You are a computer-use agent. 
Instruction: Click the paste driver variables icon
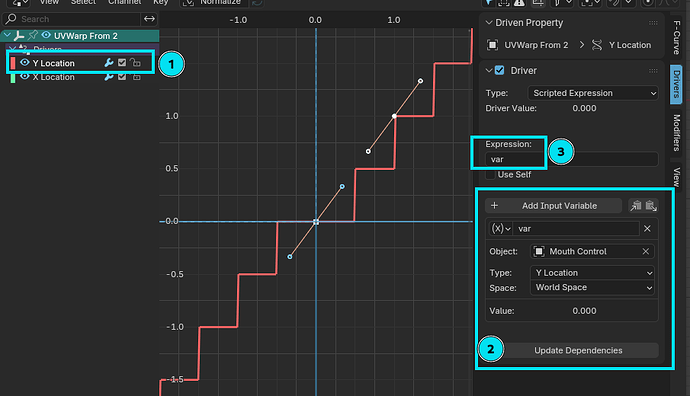coord(651,205)
